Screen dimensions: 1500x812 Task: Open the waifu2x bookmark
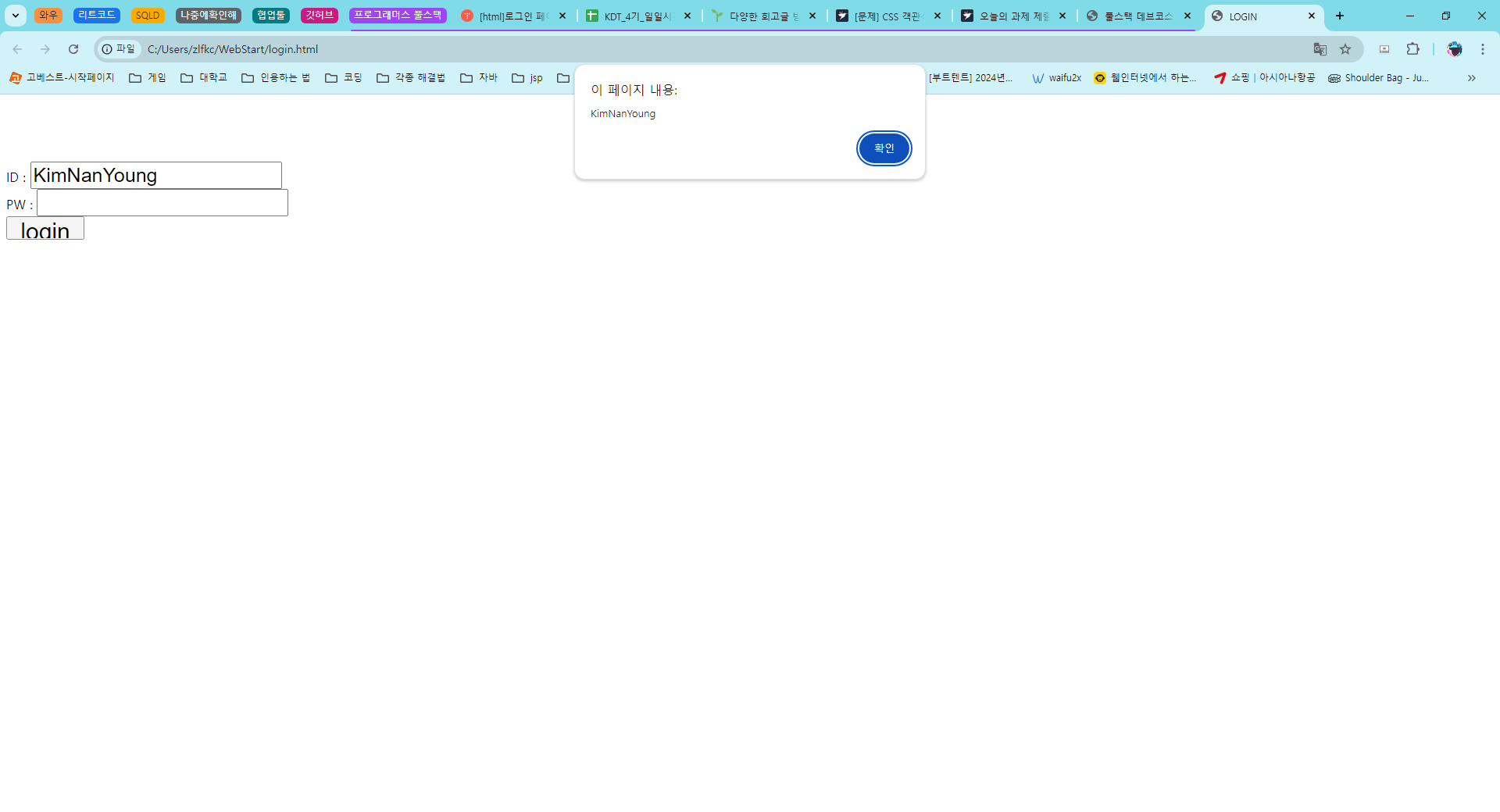(x=1056, y=78)
